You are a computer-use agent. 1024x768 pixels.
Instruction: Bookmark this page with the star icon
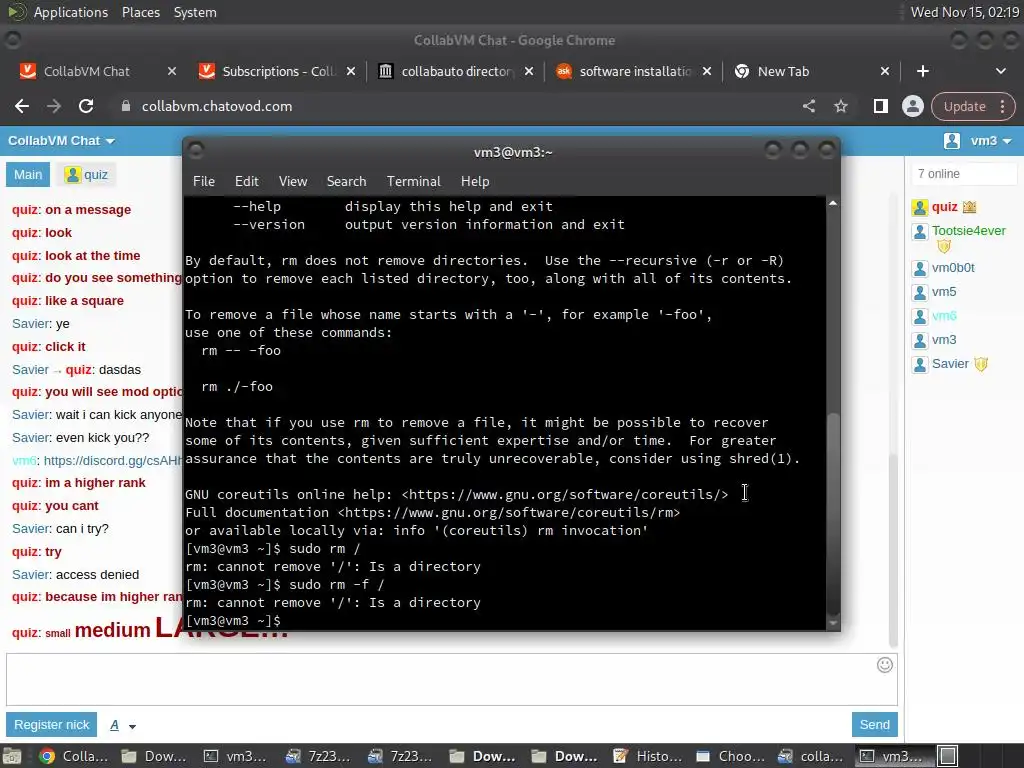click(840, 106)
